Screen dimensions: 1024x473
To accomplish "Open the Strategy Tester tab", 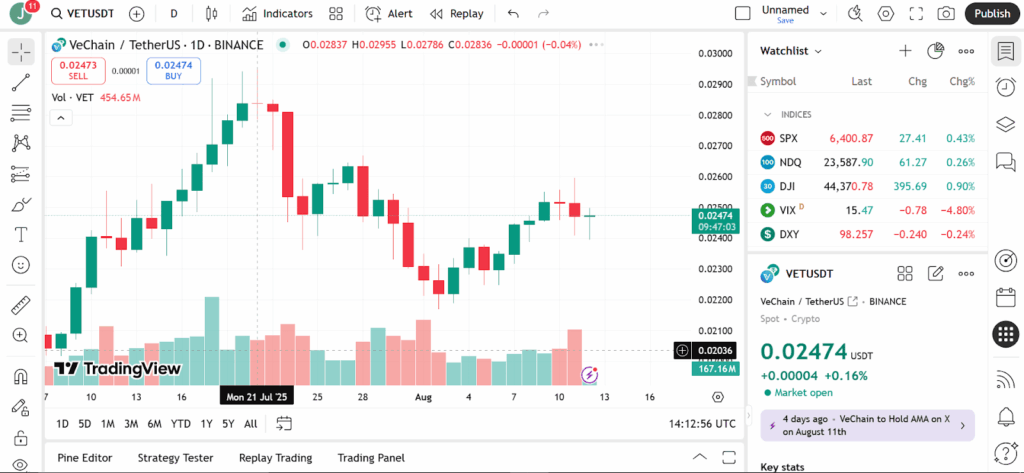I will pos(175,458).
